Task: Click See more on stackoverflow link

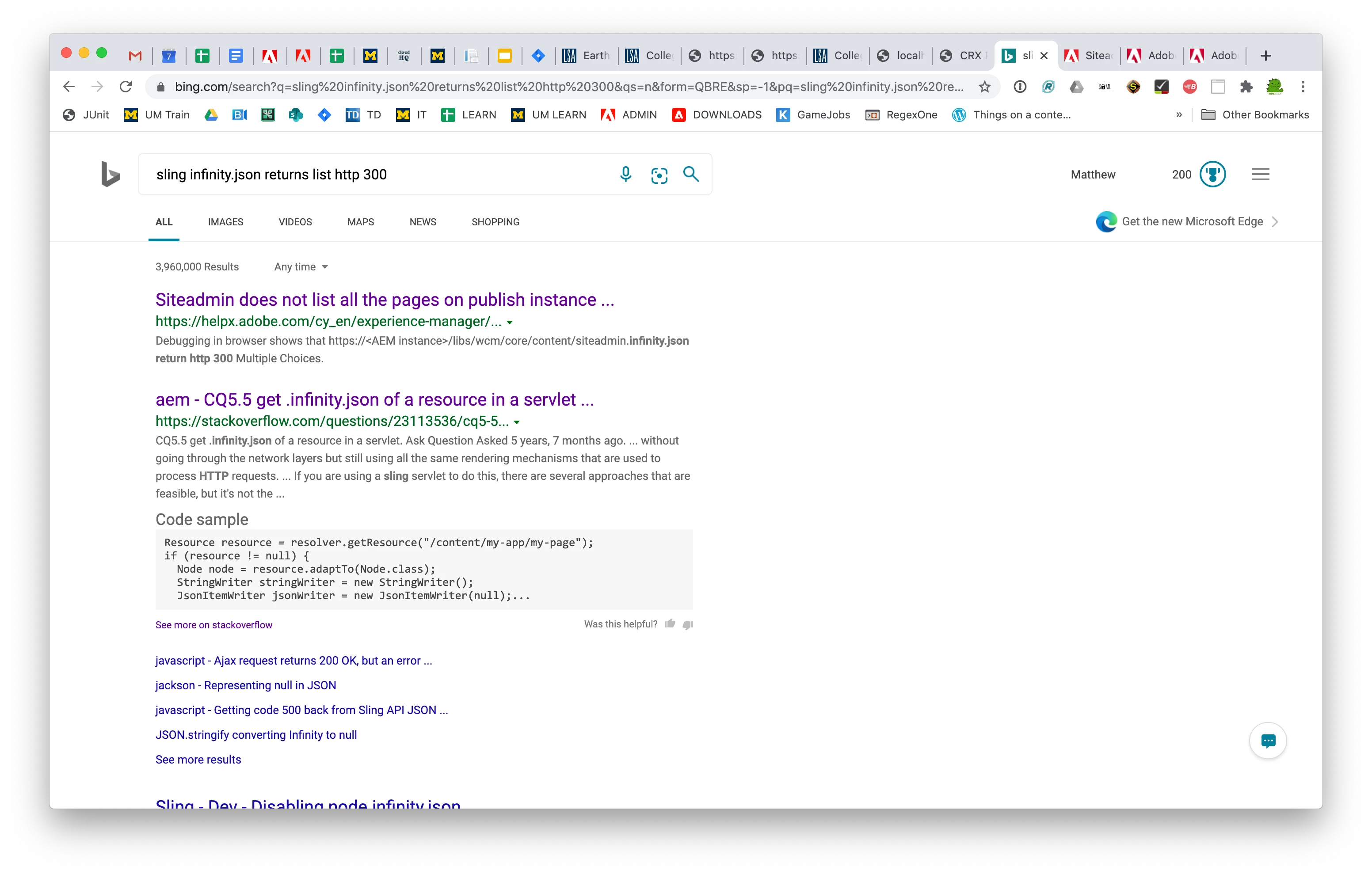Action: coord(213,625)
